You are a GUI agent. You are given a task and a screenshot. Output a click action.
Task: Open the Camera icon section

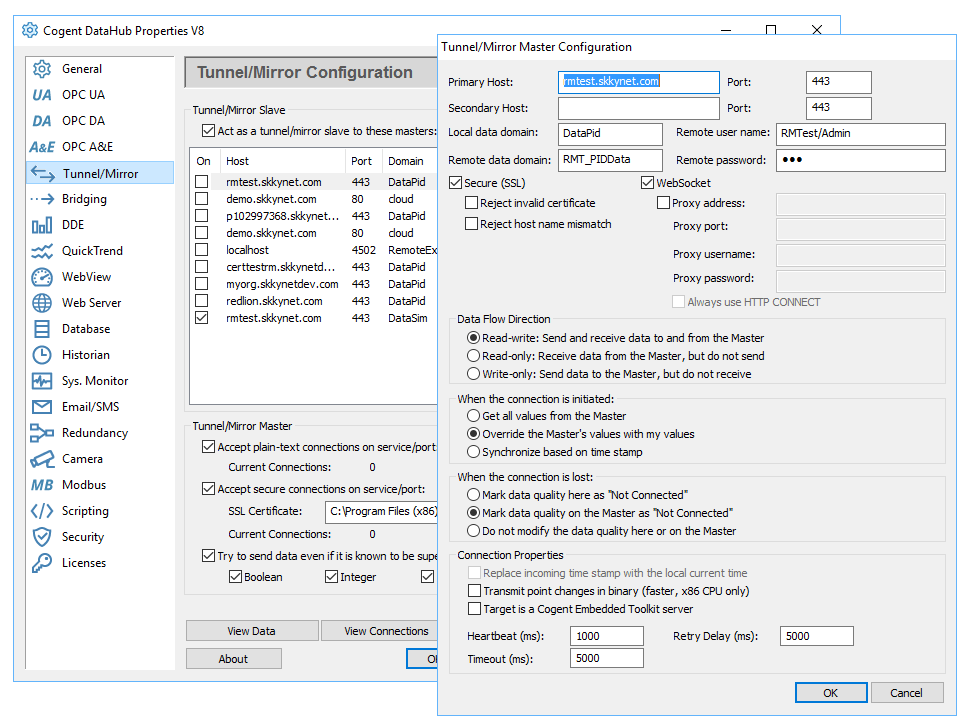click(42, 459)
